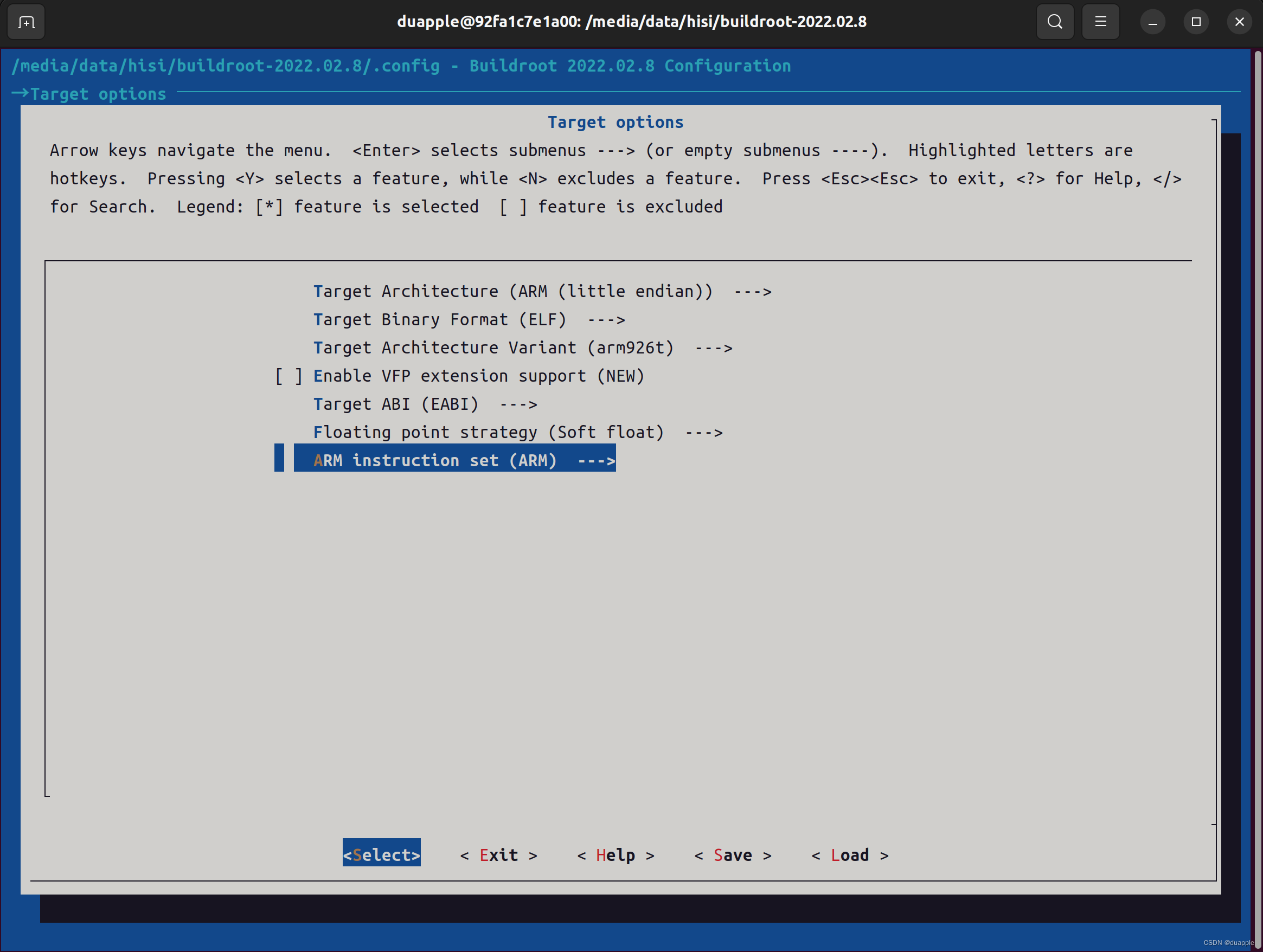
Task: Maximize the terminal window
Action: pyautogui.click(x=1196, y=22)
